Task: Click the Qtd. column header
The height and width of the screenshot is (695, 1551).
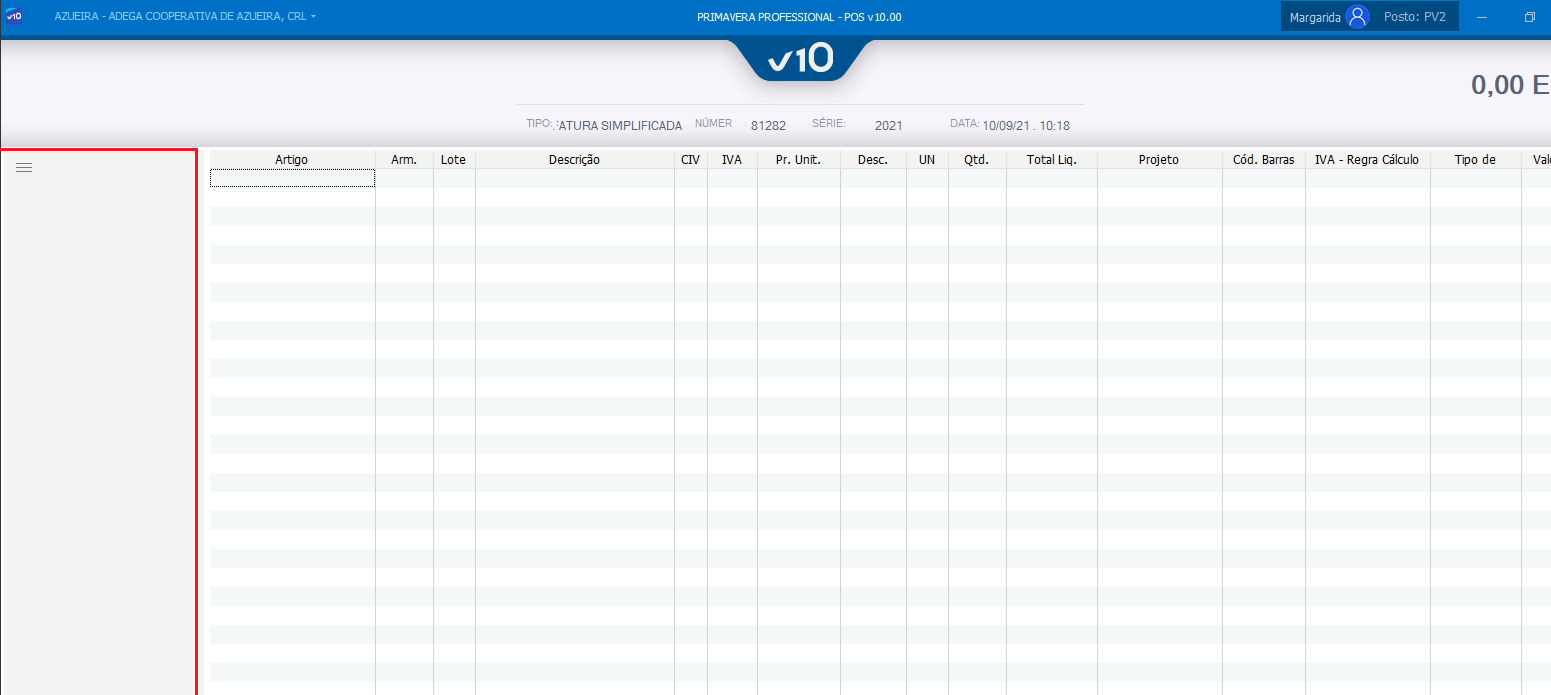Action: click(976, 160)
